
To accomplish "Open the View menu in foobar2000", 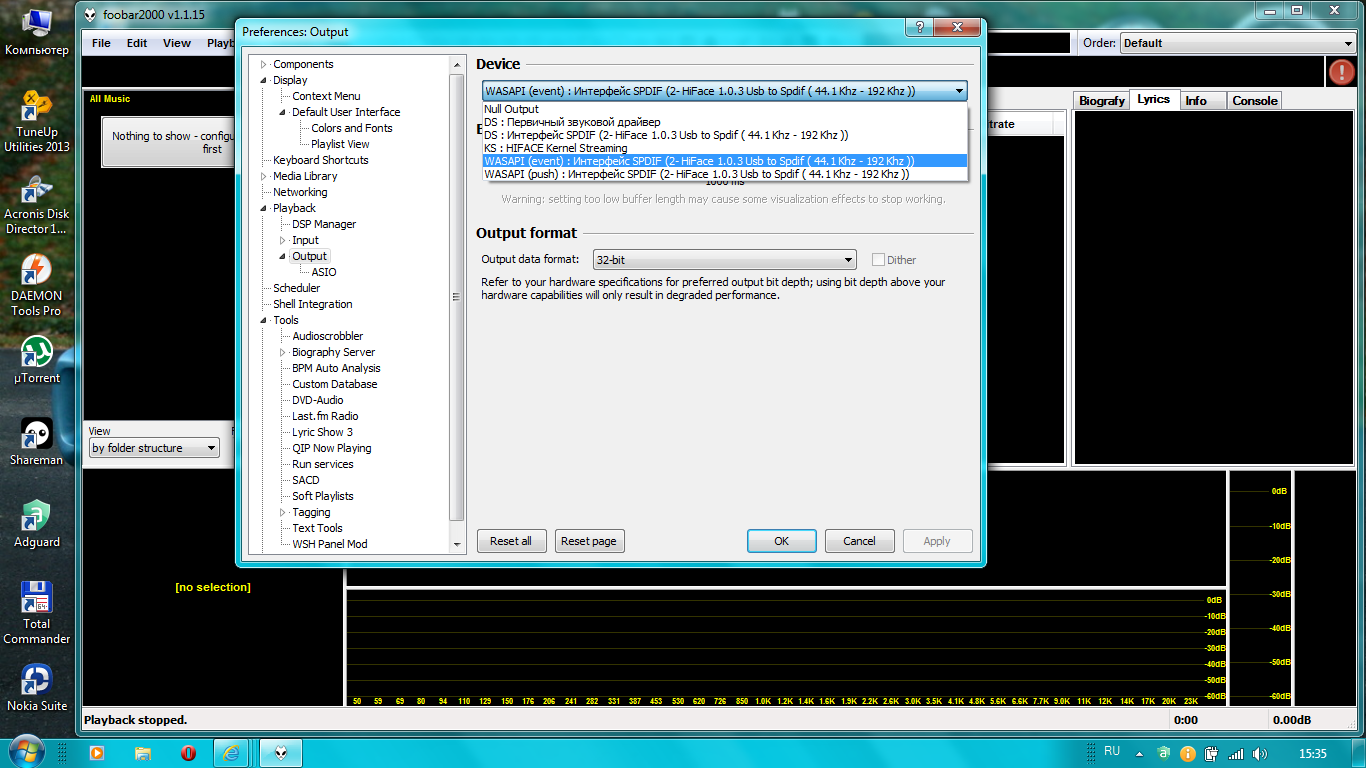I will coord(177,43).
